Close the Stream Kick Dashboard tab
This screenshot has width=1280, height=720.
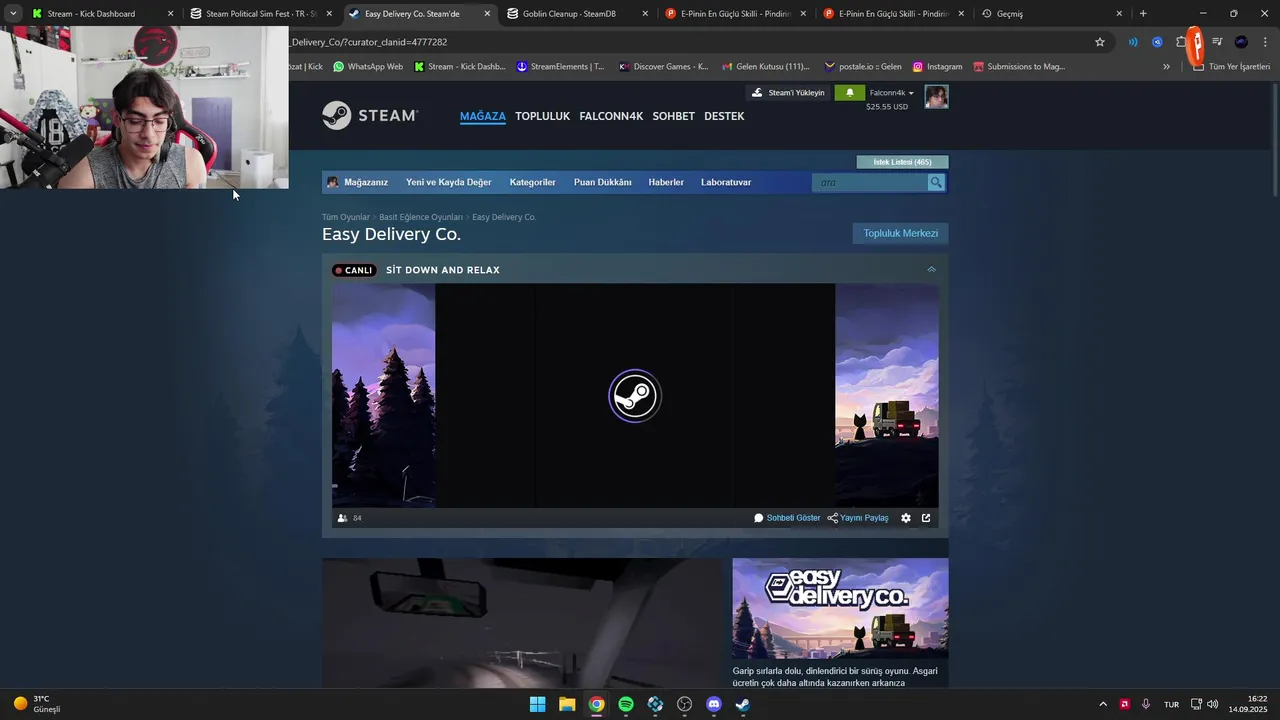tap(170, 14)
